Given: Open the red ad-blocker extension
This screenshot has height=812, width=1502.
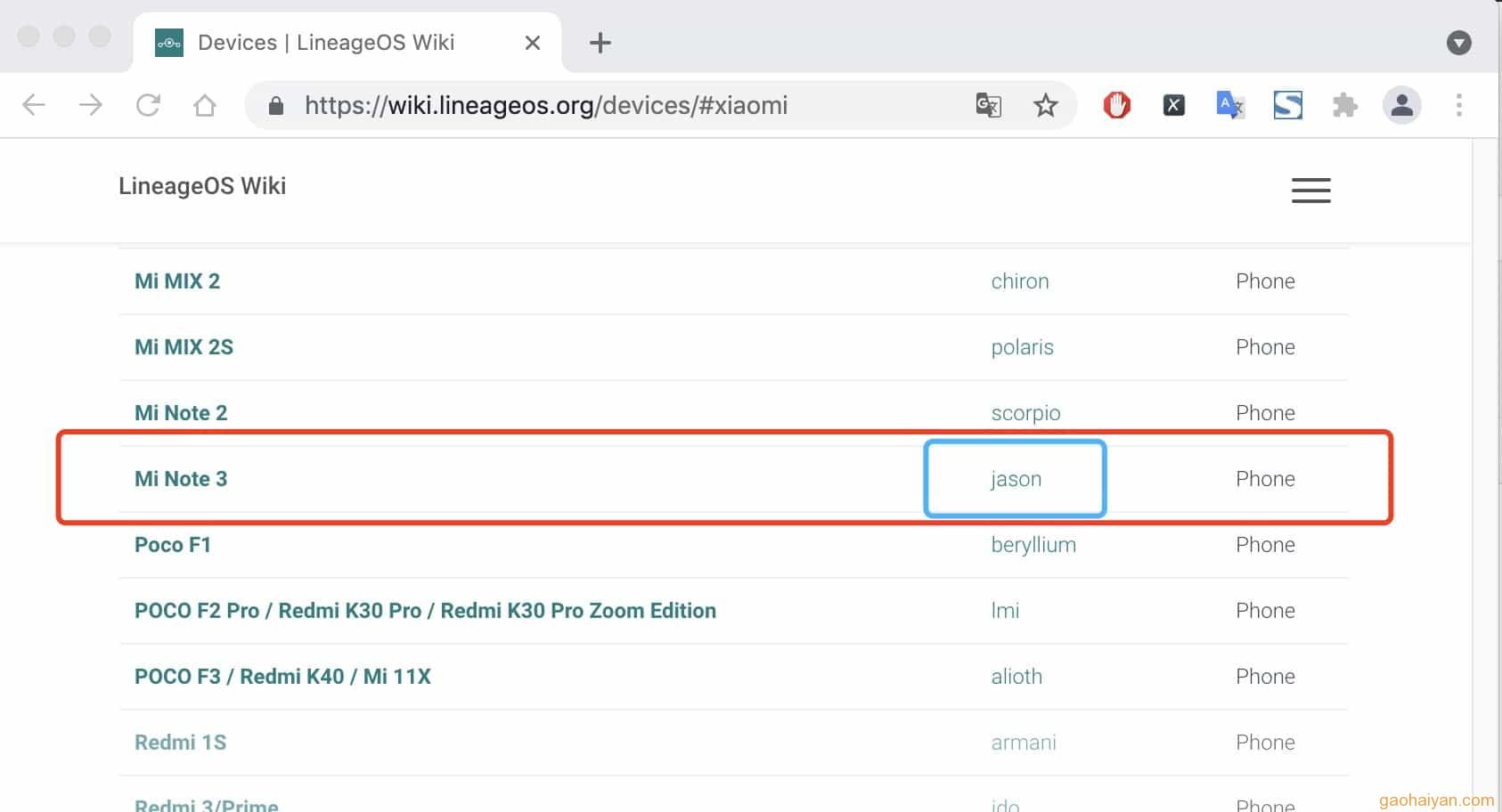Looking at the screenshot, I should (1116, 105).
